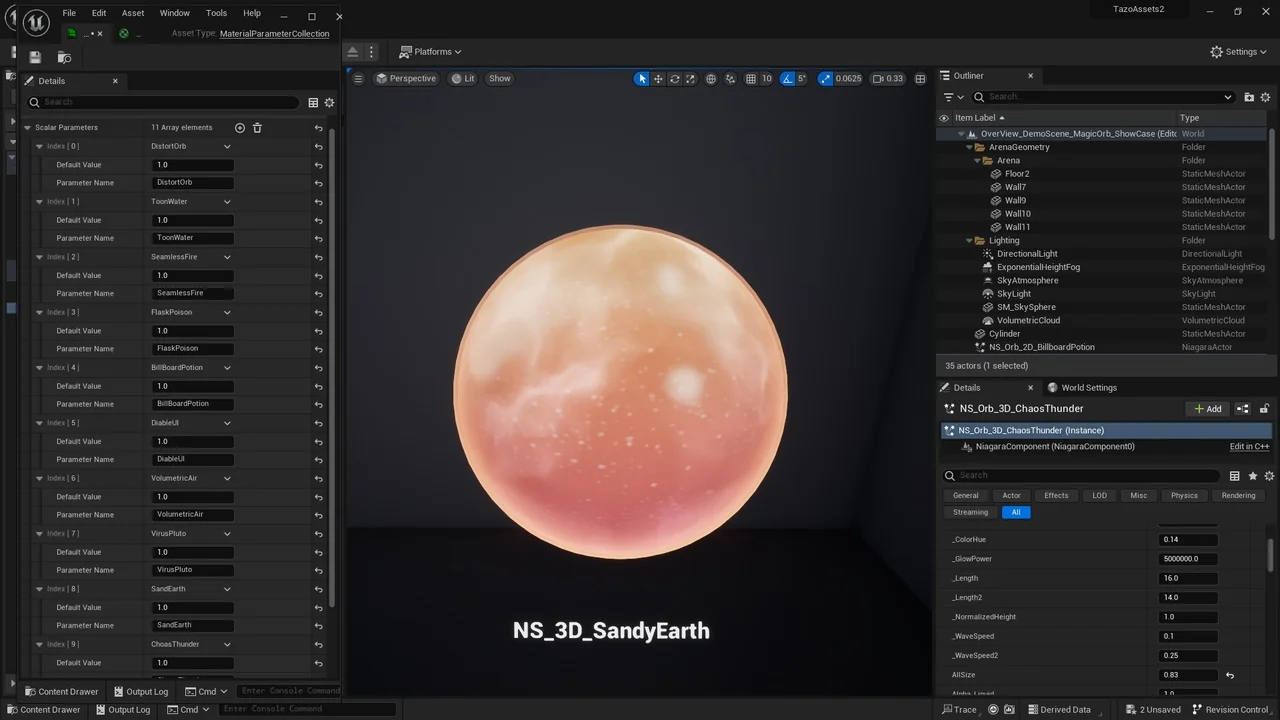Select the Scale transform tool

click(690, 78)
